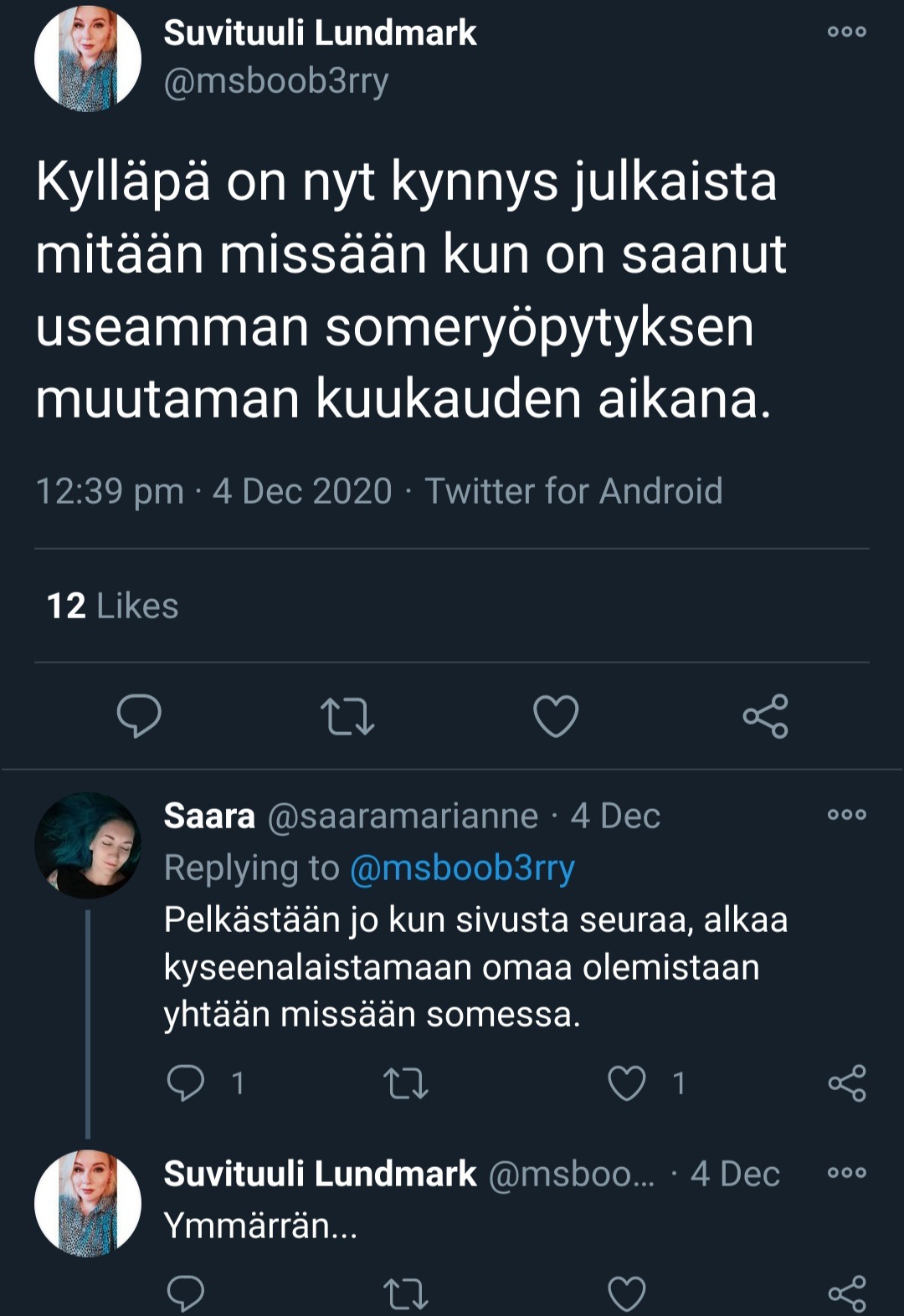Screen dimensions: 904x1316
Task: Retweet the main tweet
Action: tap(347, 716)
